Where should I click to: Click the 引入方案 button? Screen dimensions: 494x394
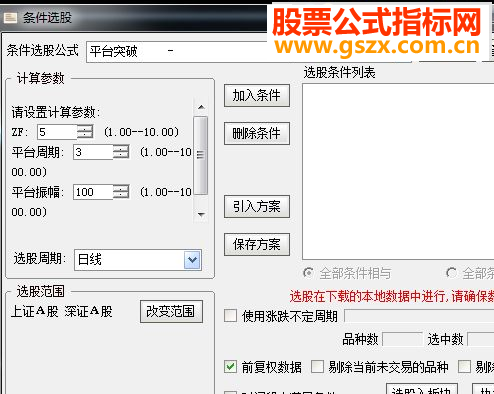point(257,206)
